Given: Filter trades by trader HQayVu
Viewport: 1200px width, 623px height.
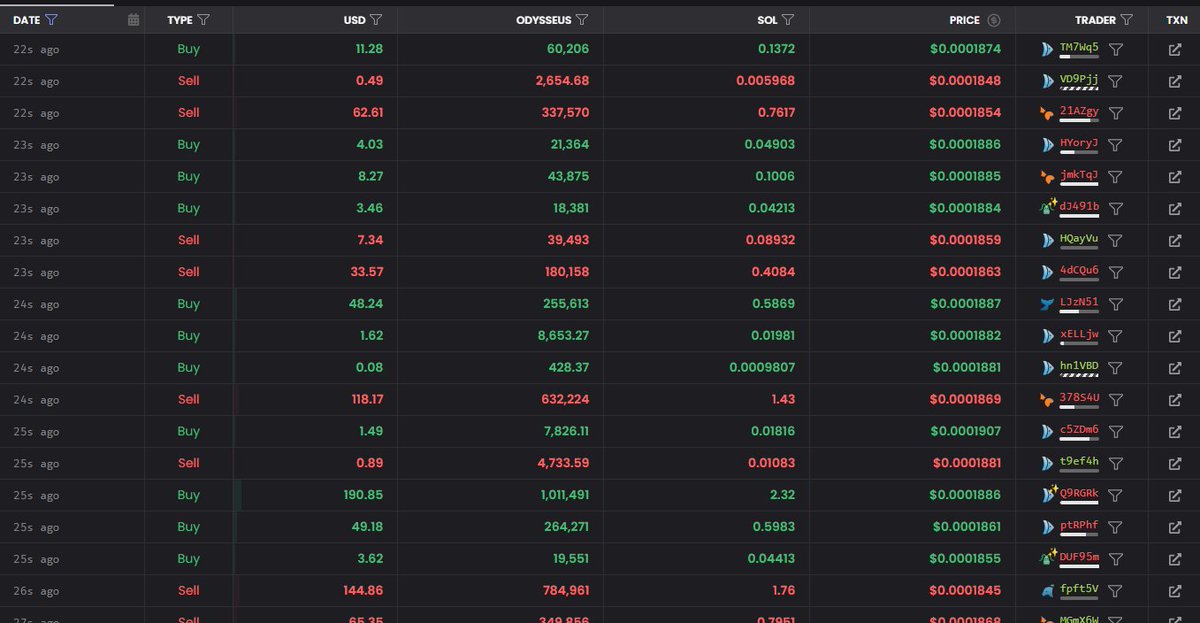Looking at the screenshot, I should pyautogui.click(x=1116, y=241).
